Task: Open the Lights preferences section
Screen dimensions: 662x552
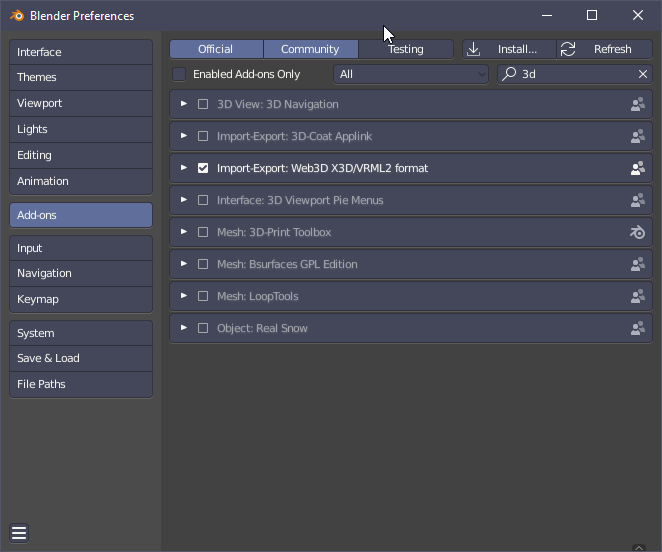Action: pyautogui.click(x=81, y=129)
